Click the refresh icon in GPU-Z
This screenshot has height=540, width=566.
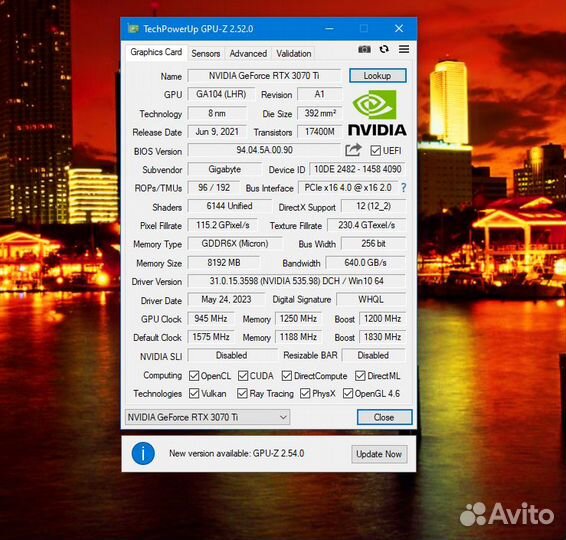[x=384, y=49]
